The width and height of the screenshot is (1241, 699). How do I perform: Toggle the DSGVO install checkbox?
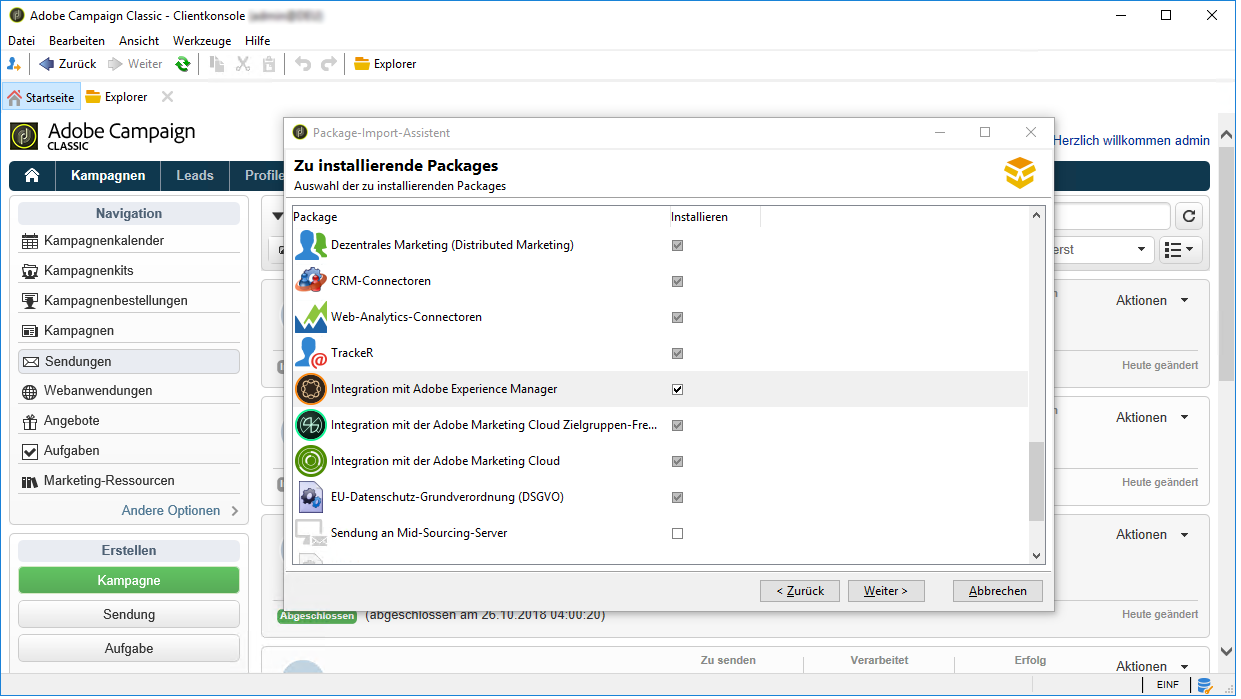click(x=677, y=497)
